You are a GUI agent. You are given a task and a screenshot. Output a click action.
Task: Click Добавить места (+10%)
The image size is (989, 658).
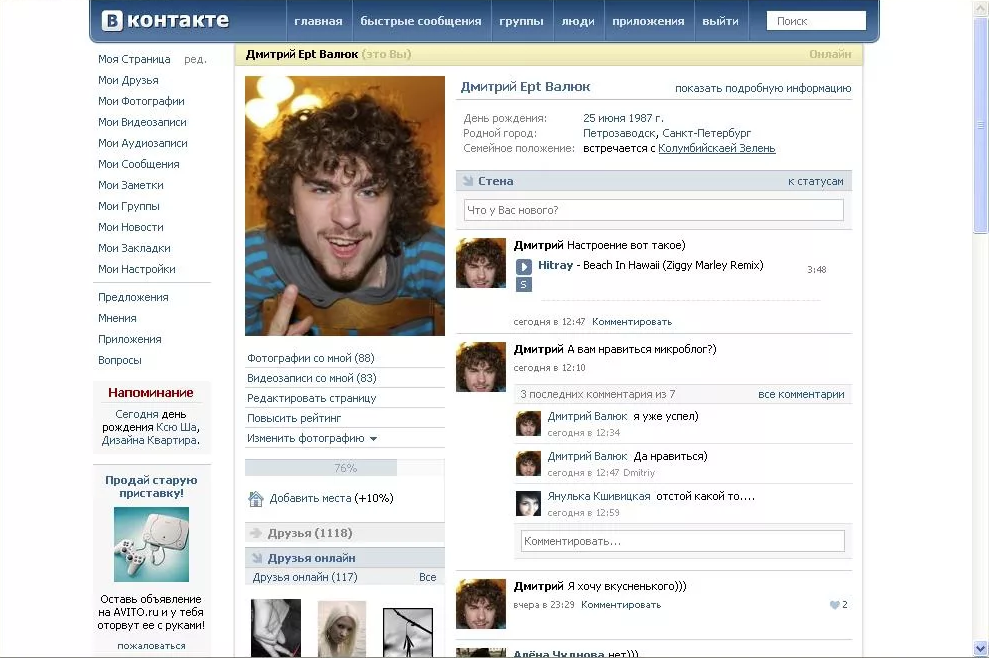click(x=331, y=498)
